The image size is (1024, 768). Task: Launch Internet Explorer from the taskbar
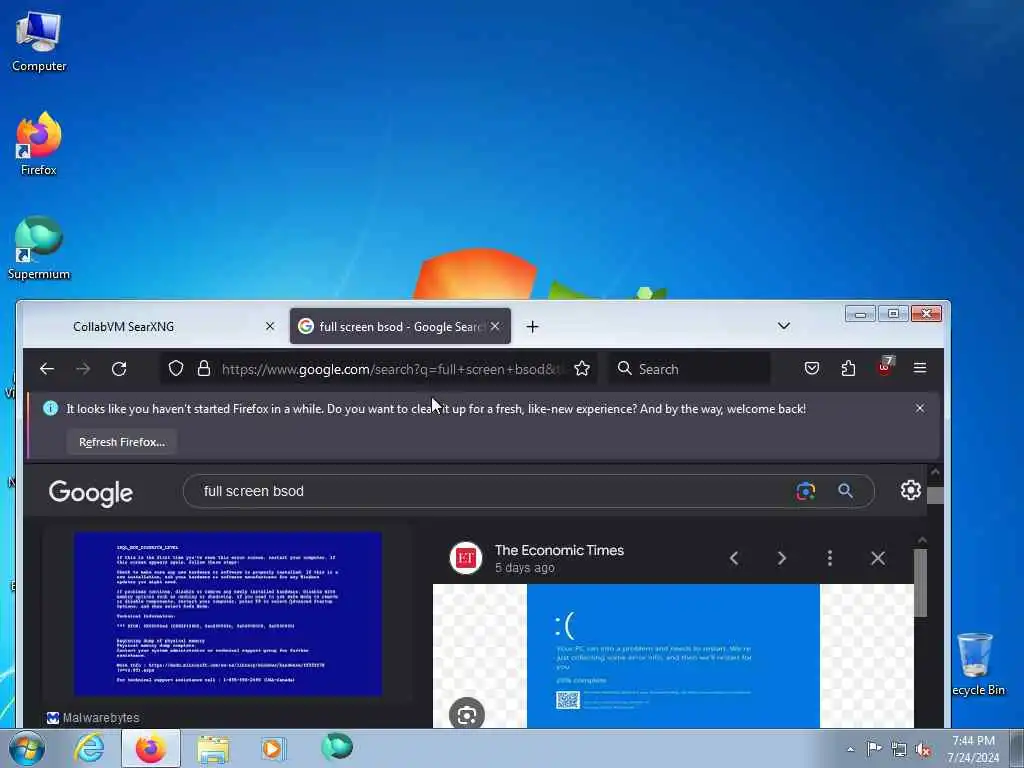(89, 748)
